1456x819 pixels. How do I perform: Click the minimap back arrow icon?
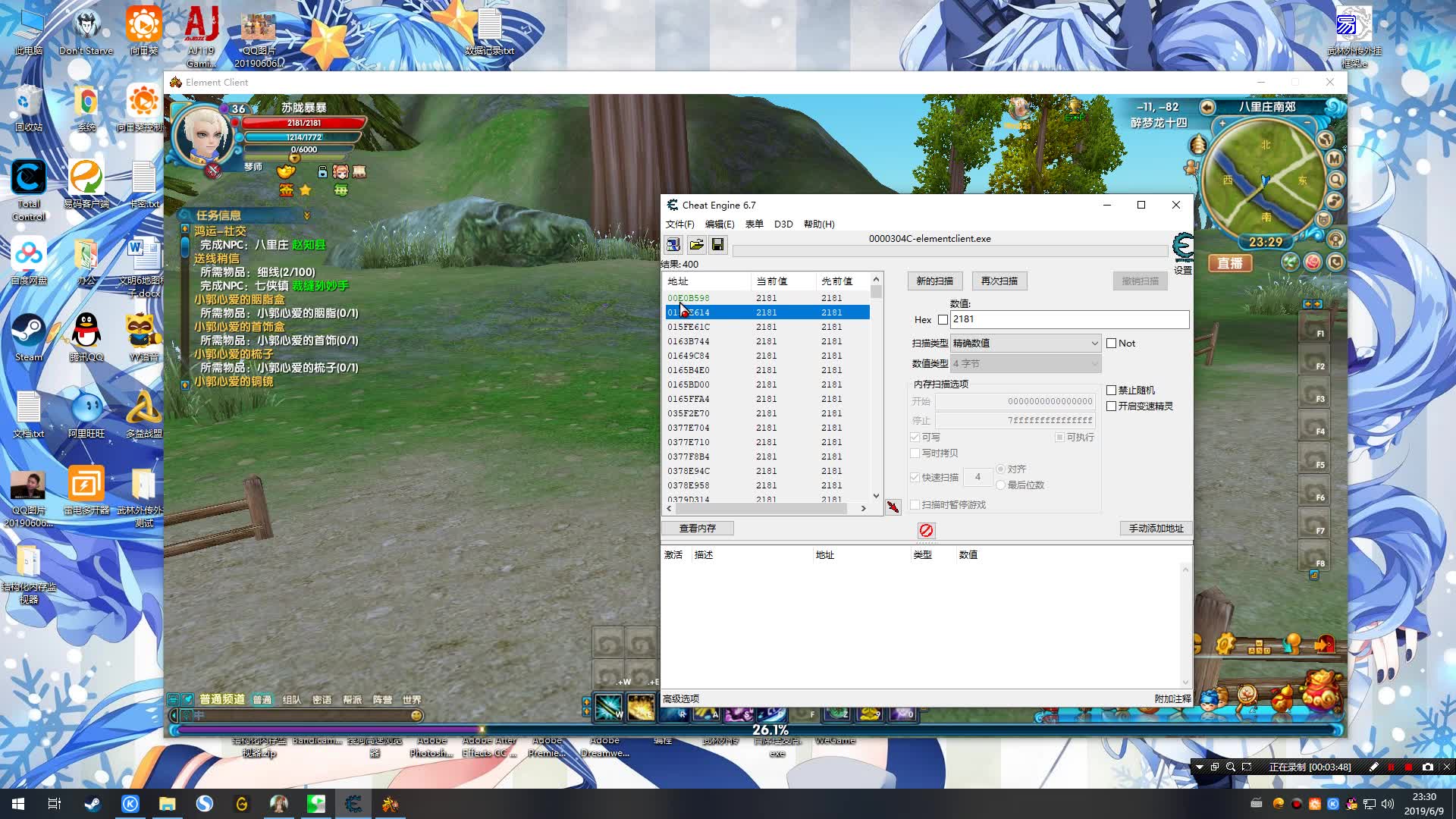[x=1207, y=107]
